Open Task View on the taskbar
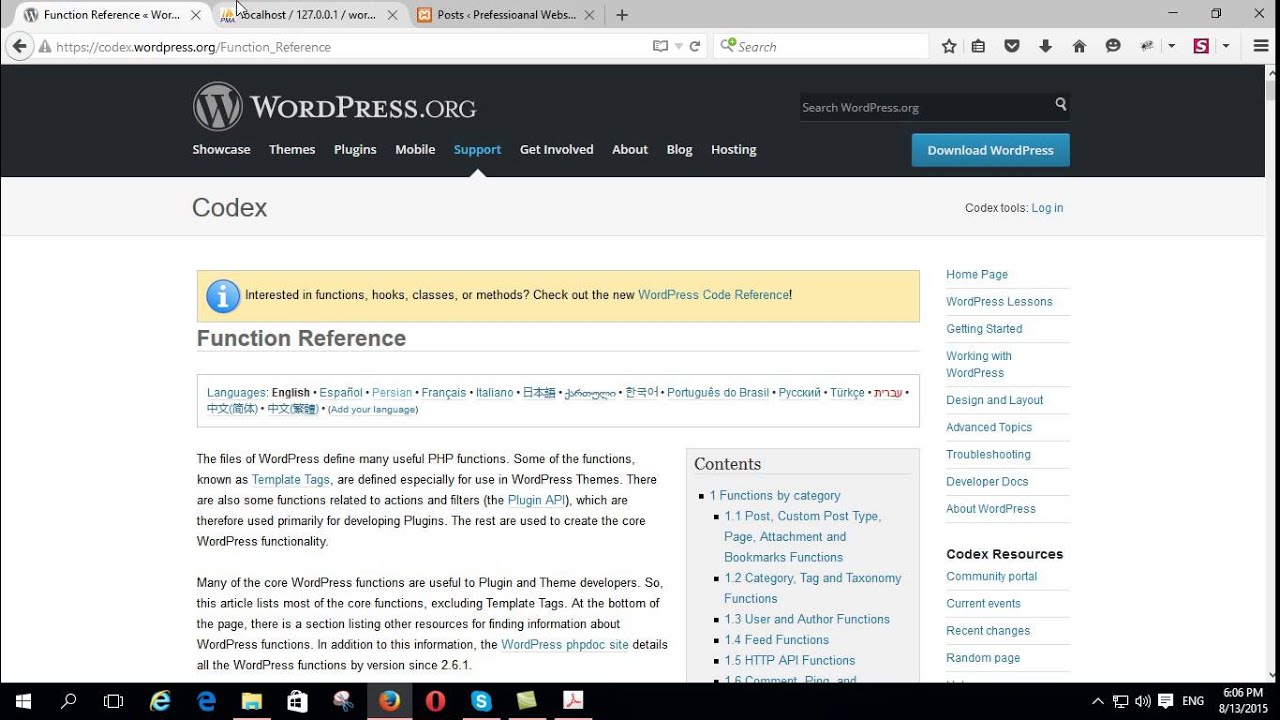Viewport: 1280px width, 720px height. [x=114, y=701]
